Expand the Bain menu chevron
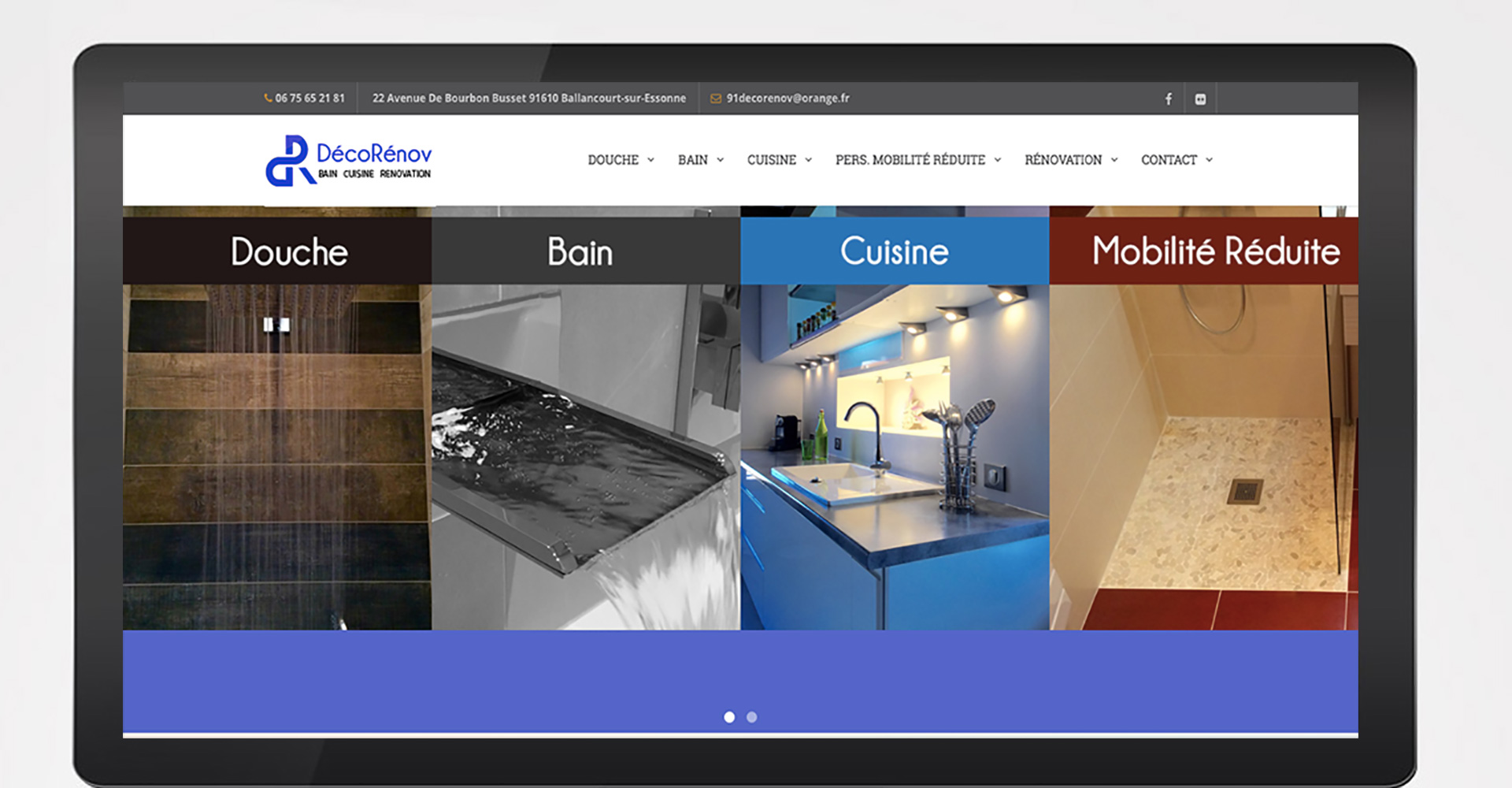 pos(721,160)
